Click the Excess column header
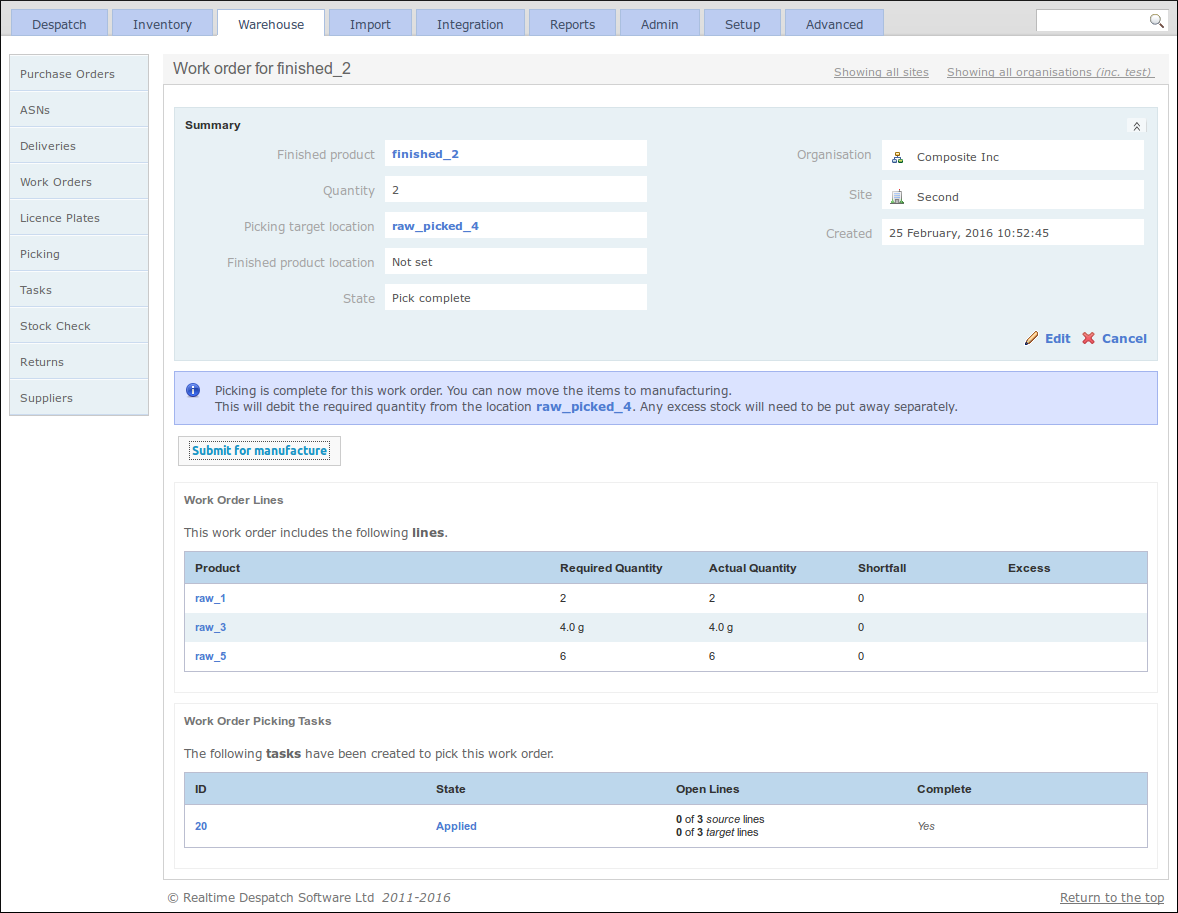1178x913 pixels. point(1028,568)
